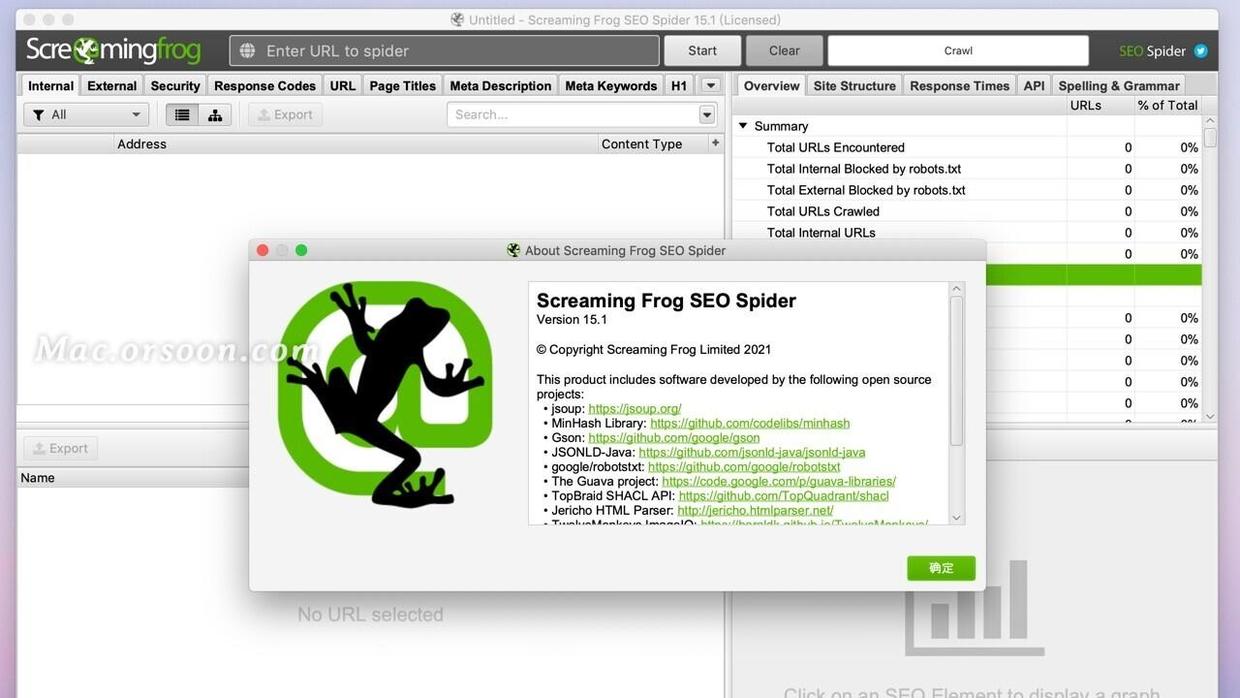Go to the URL tab

343,86
